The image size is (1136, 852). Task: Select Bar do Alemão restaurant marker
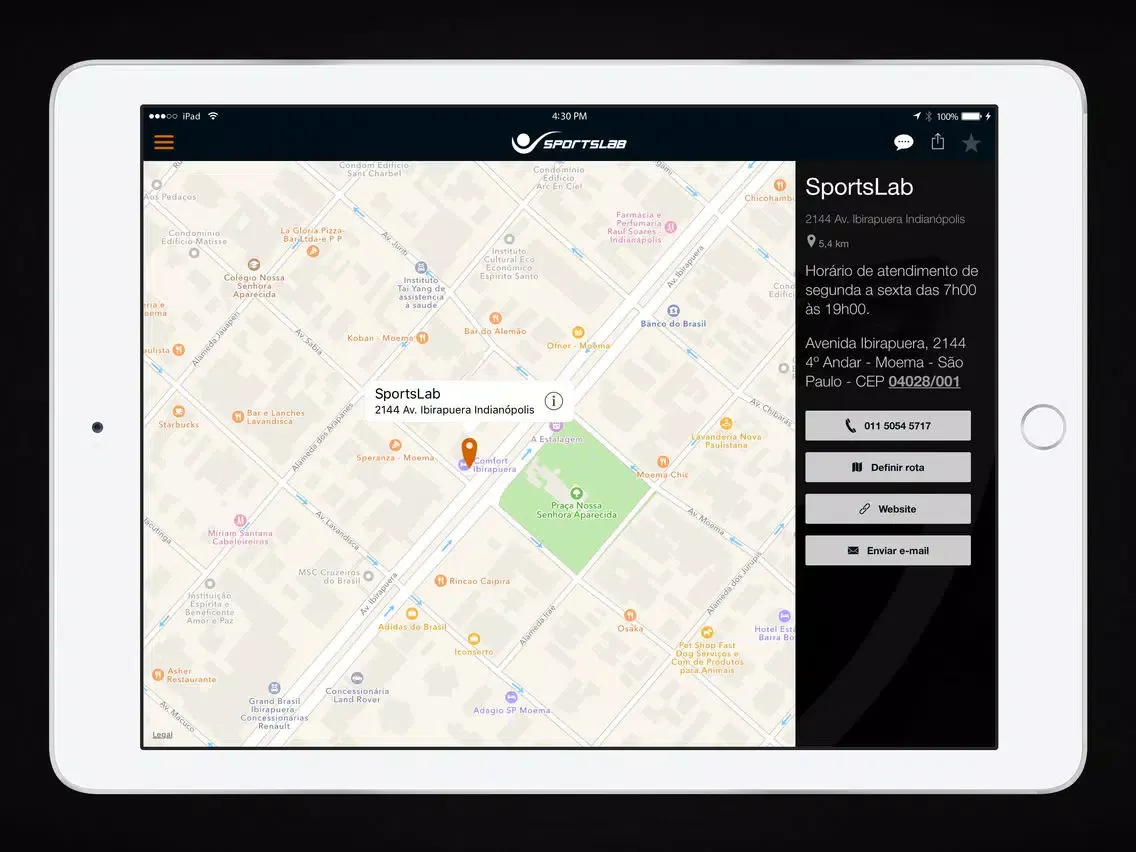pos(495,318)
